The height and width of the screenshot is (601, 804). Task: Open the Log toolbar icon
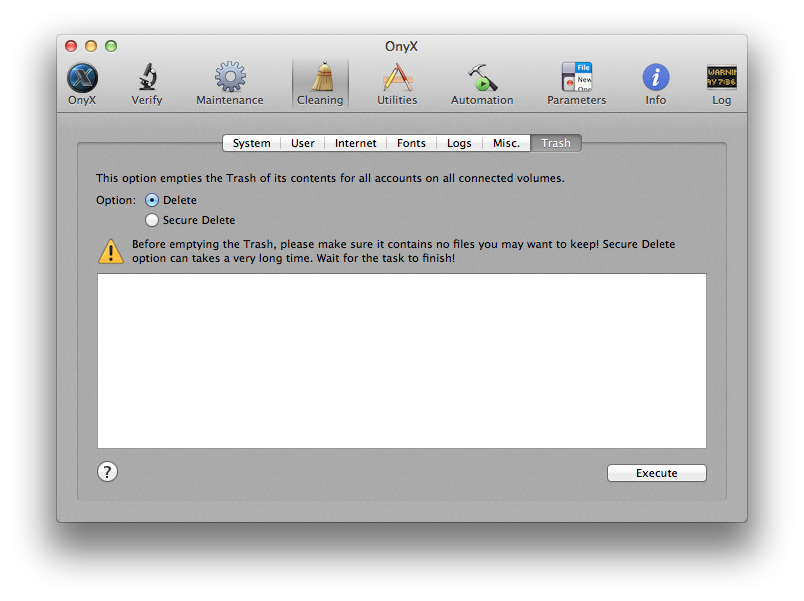721,78
